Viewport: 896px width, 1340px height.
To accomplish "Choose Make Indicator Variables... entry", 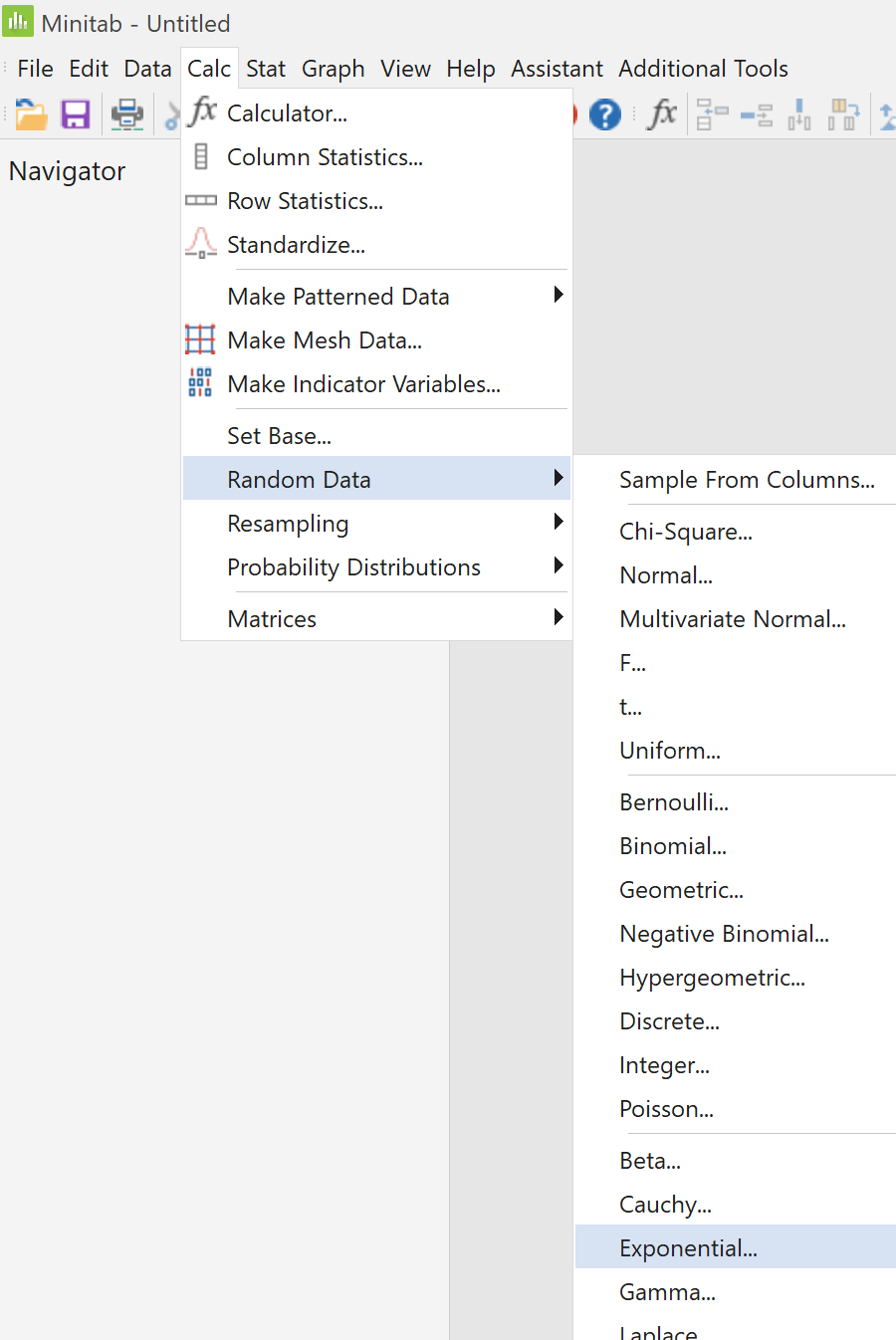I will (x=377, y=384).
